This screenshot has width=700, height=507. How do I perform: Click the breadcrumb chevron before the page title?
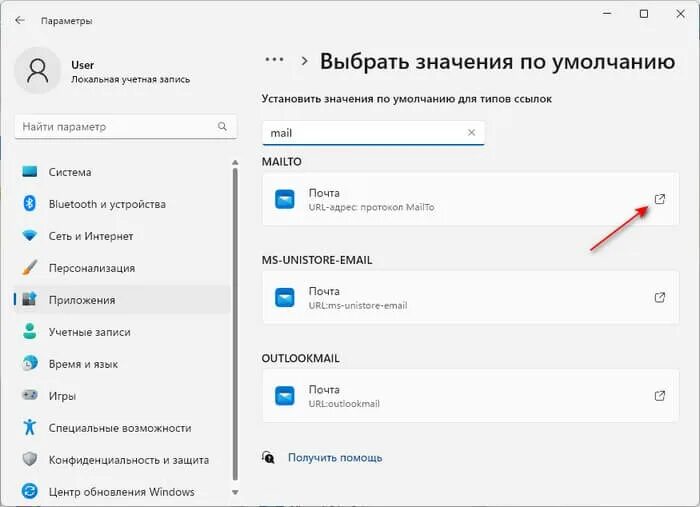pyautogui.click(x=304, y=61)
